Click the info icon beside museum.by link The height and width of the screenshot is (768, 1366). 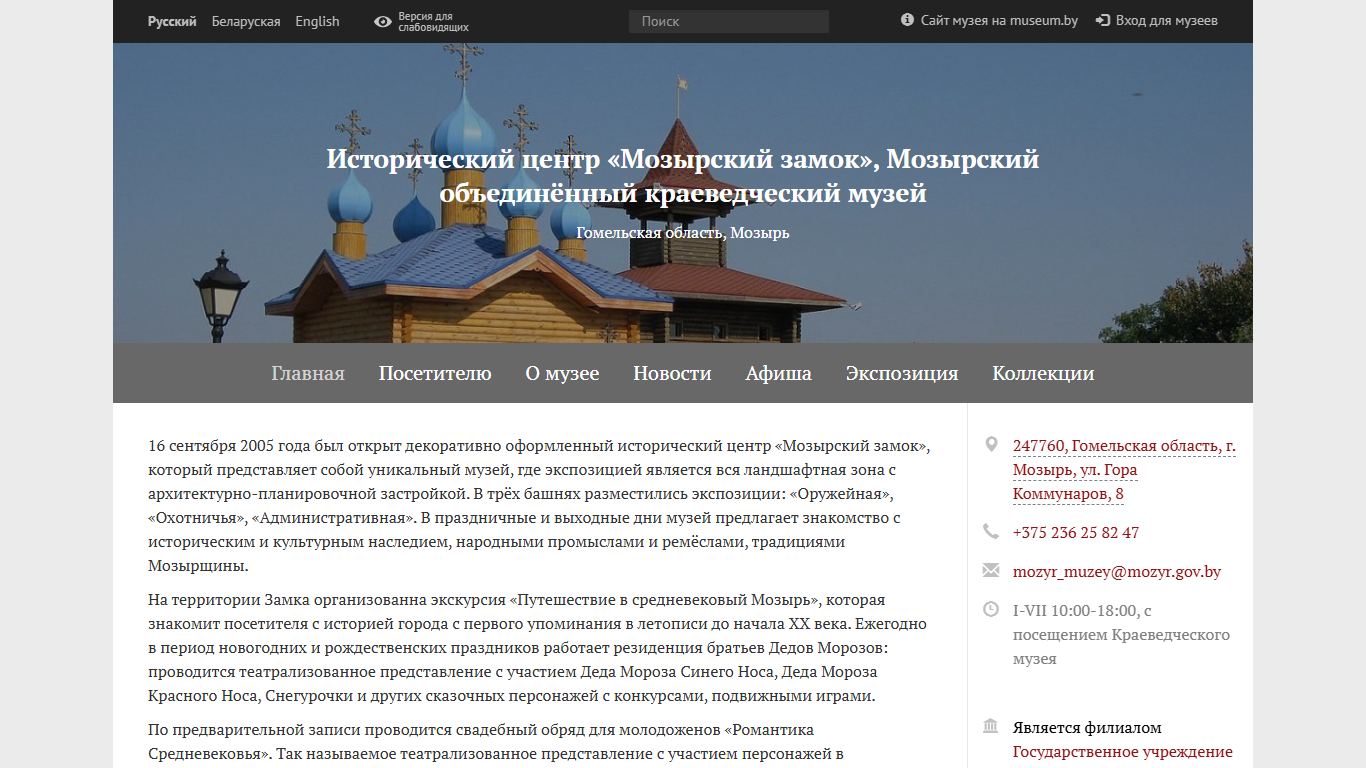(908, 20)
